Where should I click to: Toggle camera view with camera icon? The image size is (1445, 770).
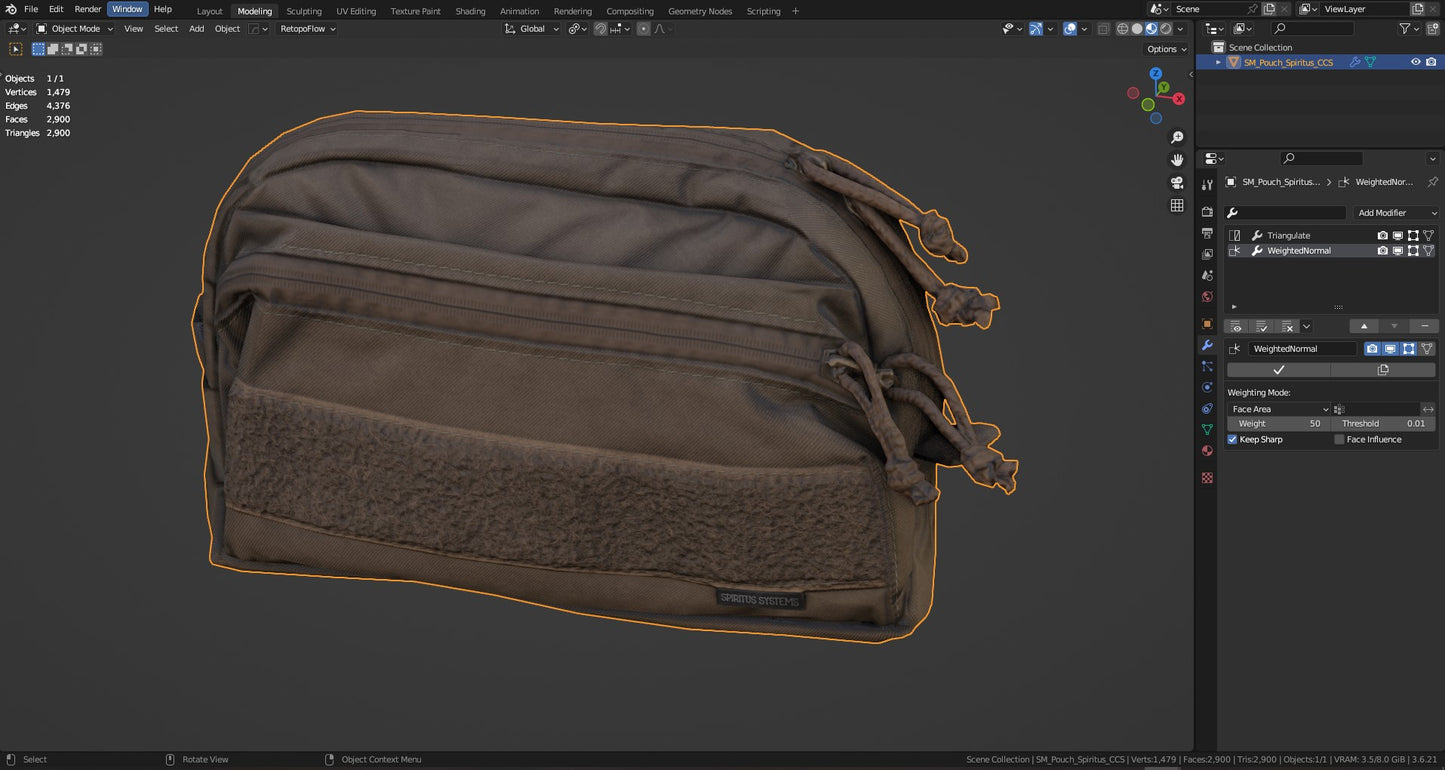coord(1177,183)
